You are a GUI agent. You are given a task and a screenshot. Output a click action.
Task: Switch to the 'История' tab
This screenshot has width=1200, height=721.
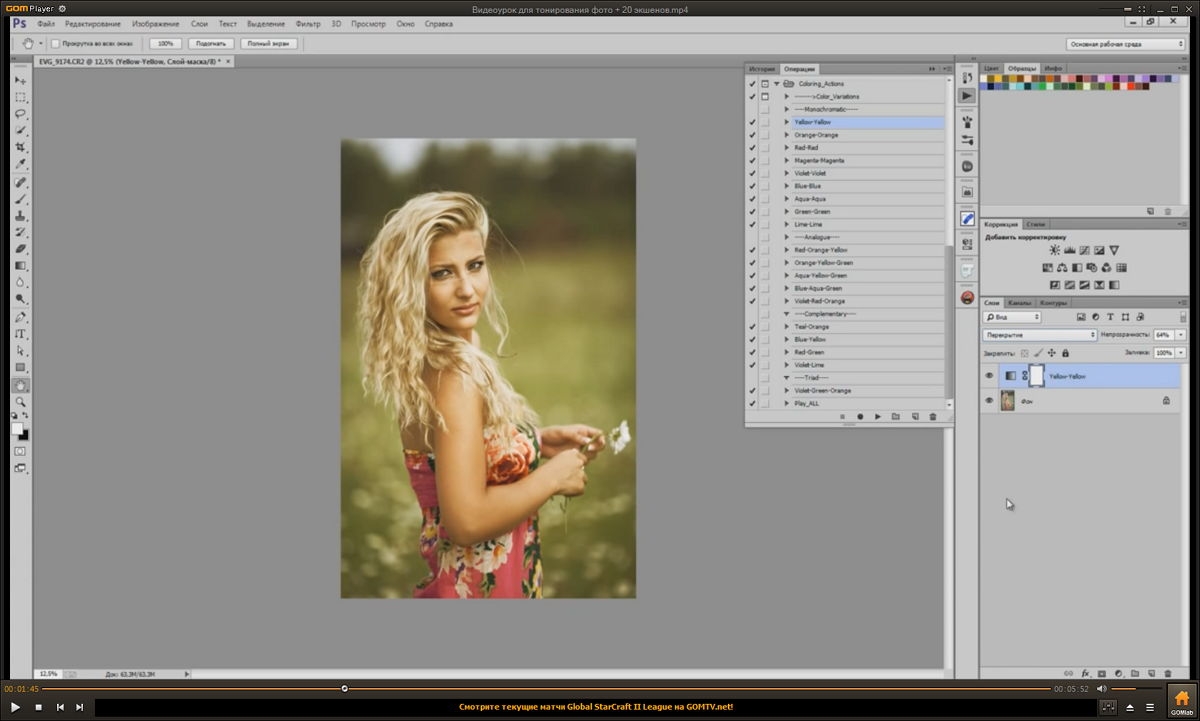click(x=762, y=69)
